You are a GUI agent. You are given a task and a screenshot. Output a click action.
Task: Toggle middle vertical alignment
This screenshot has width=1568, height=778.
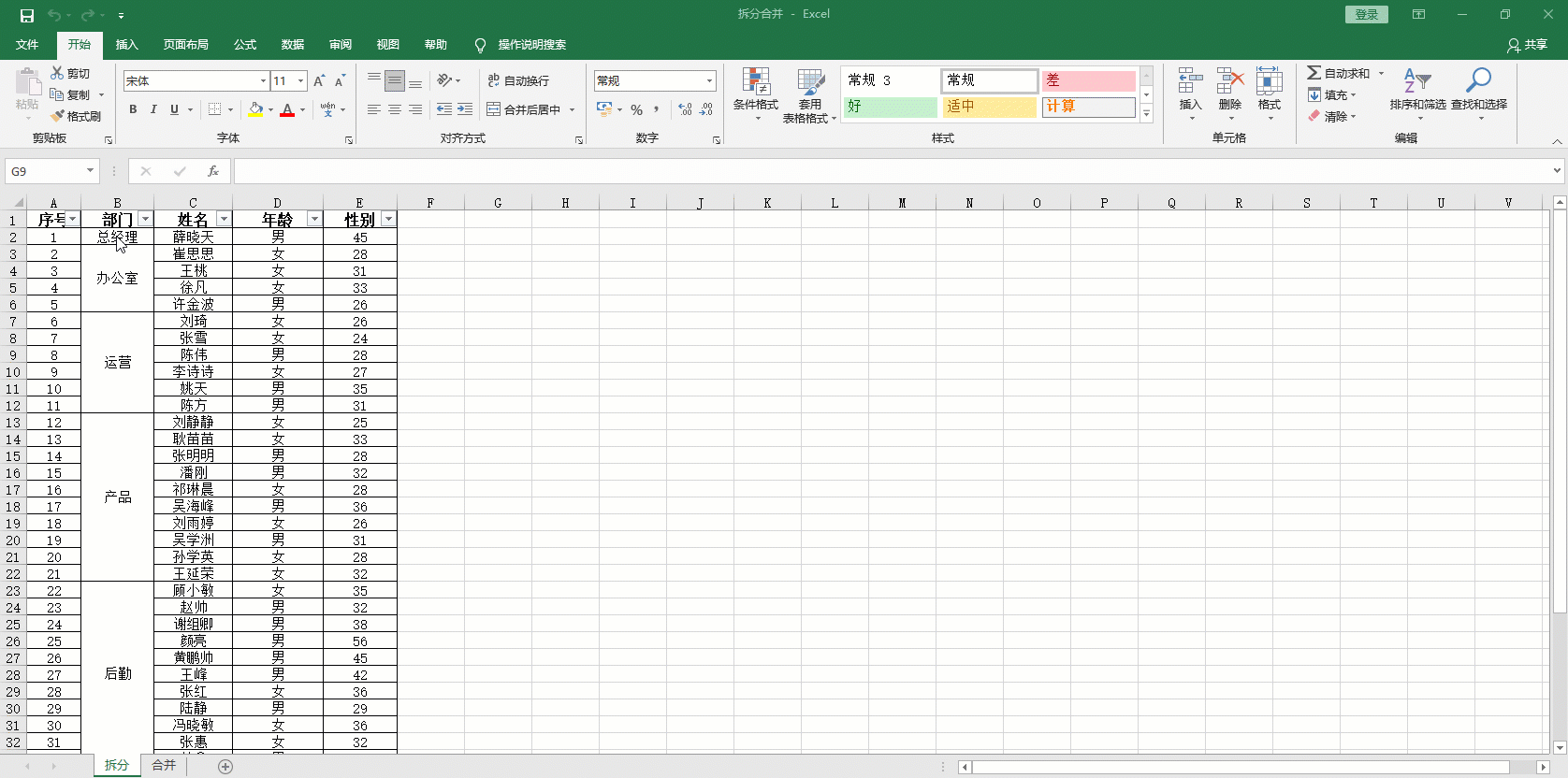[395, 81]
